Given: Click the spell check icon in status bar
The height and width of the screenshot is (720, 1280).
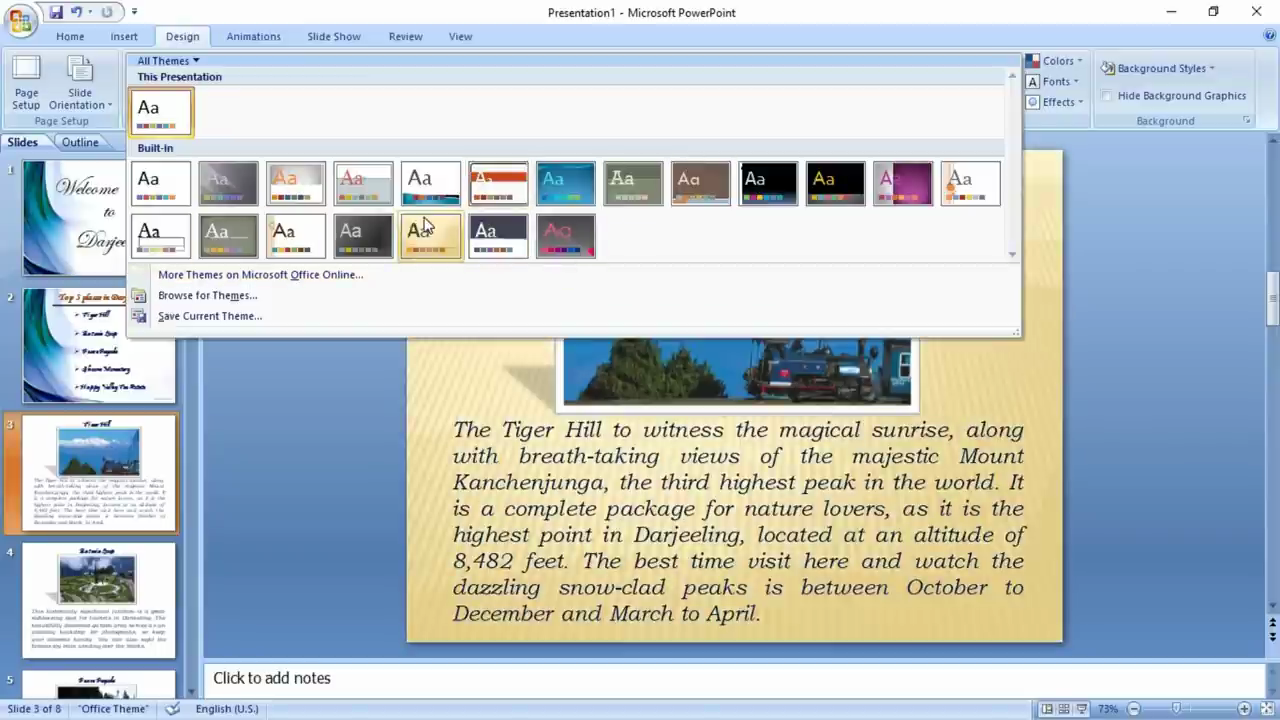Looking at the screenshot, I should [172, 709].
